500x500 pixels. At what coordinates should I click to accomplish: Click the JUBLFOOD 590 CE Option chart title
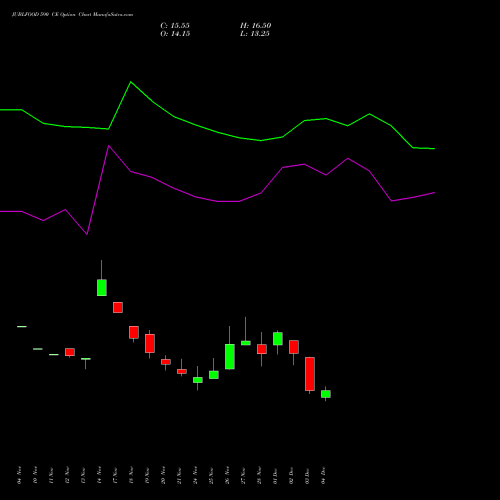72,15
